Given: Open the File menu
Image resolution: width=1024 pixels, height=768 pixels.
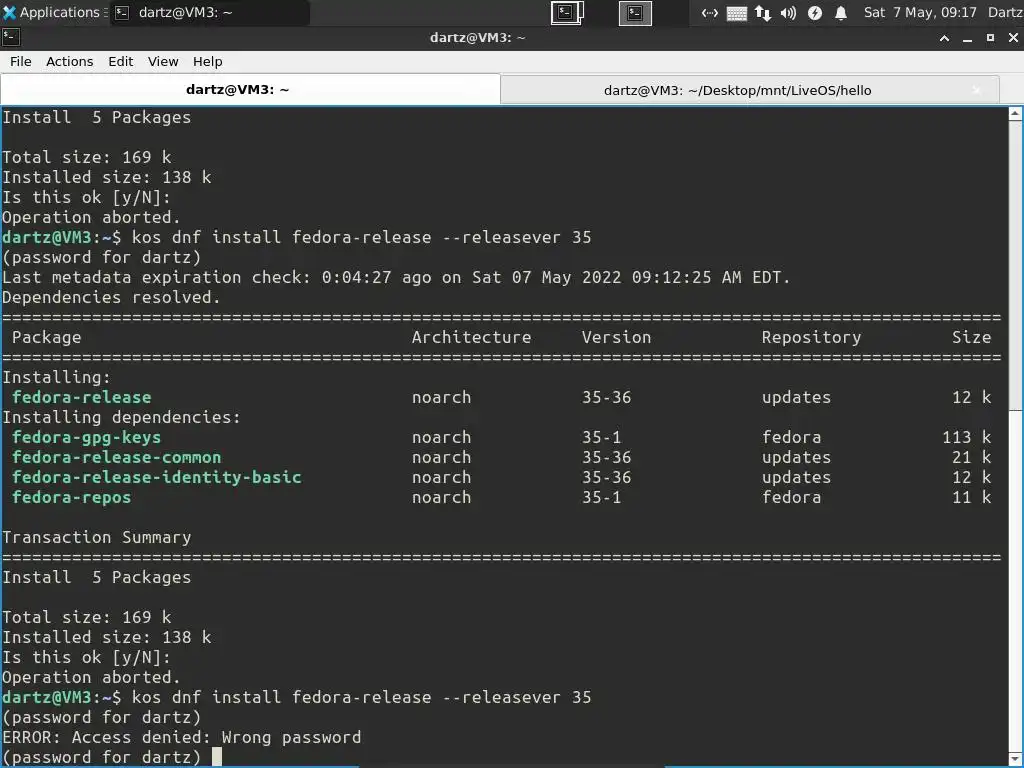Looking at the screenshot, I should point(21,61).
